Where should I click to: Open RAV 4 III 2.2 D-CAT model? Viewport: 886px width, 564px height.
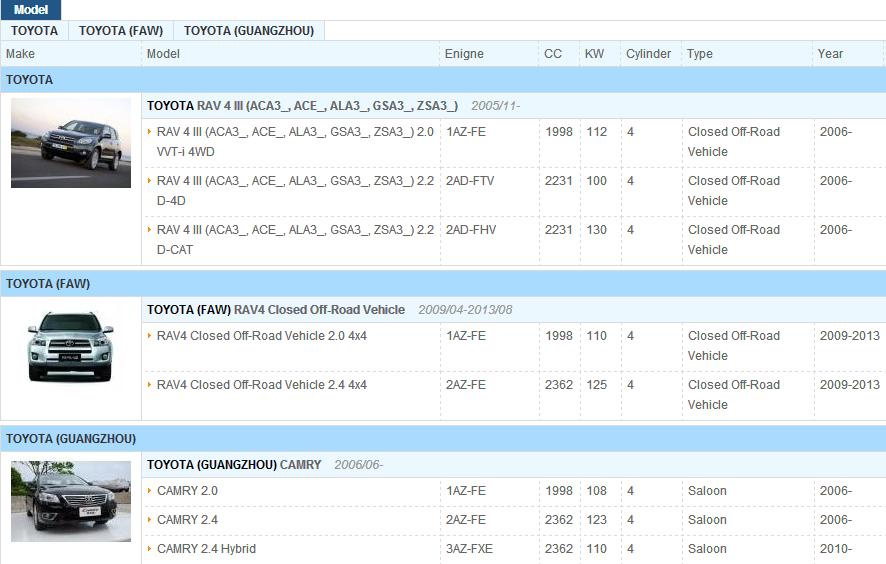pos(295,239)
